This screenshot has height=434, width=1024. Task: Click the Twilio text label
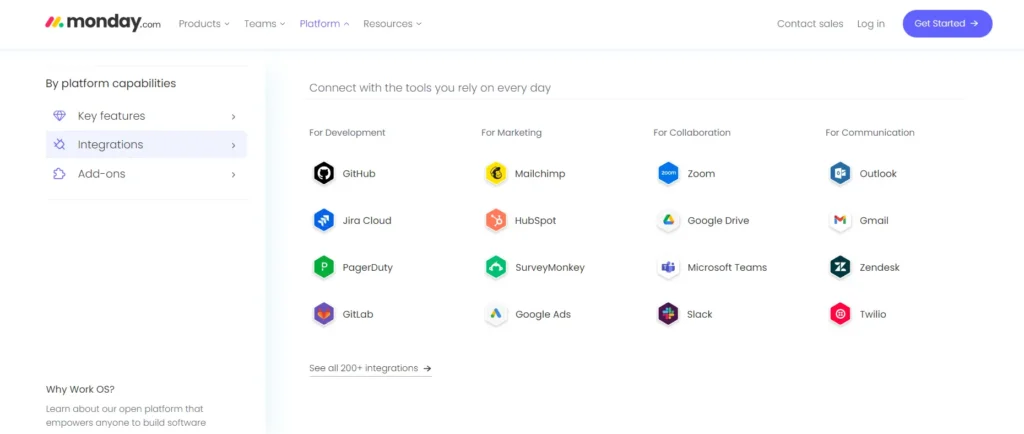point(872,315)
